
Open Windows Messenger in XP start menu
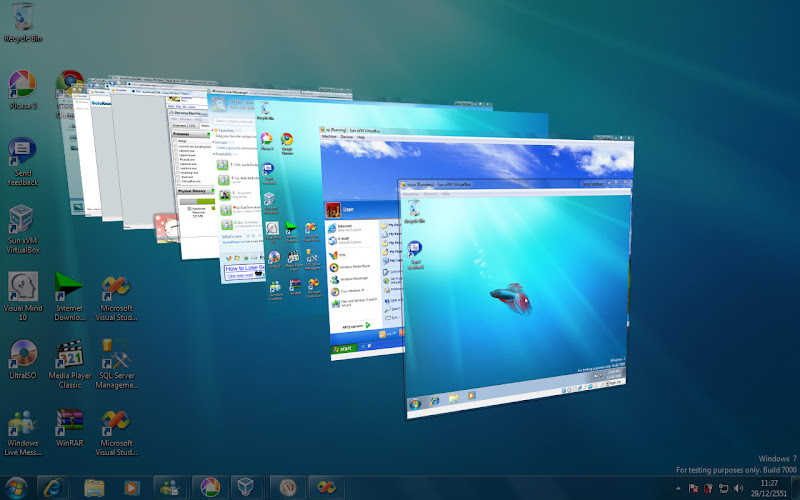click(349, 279)
